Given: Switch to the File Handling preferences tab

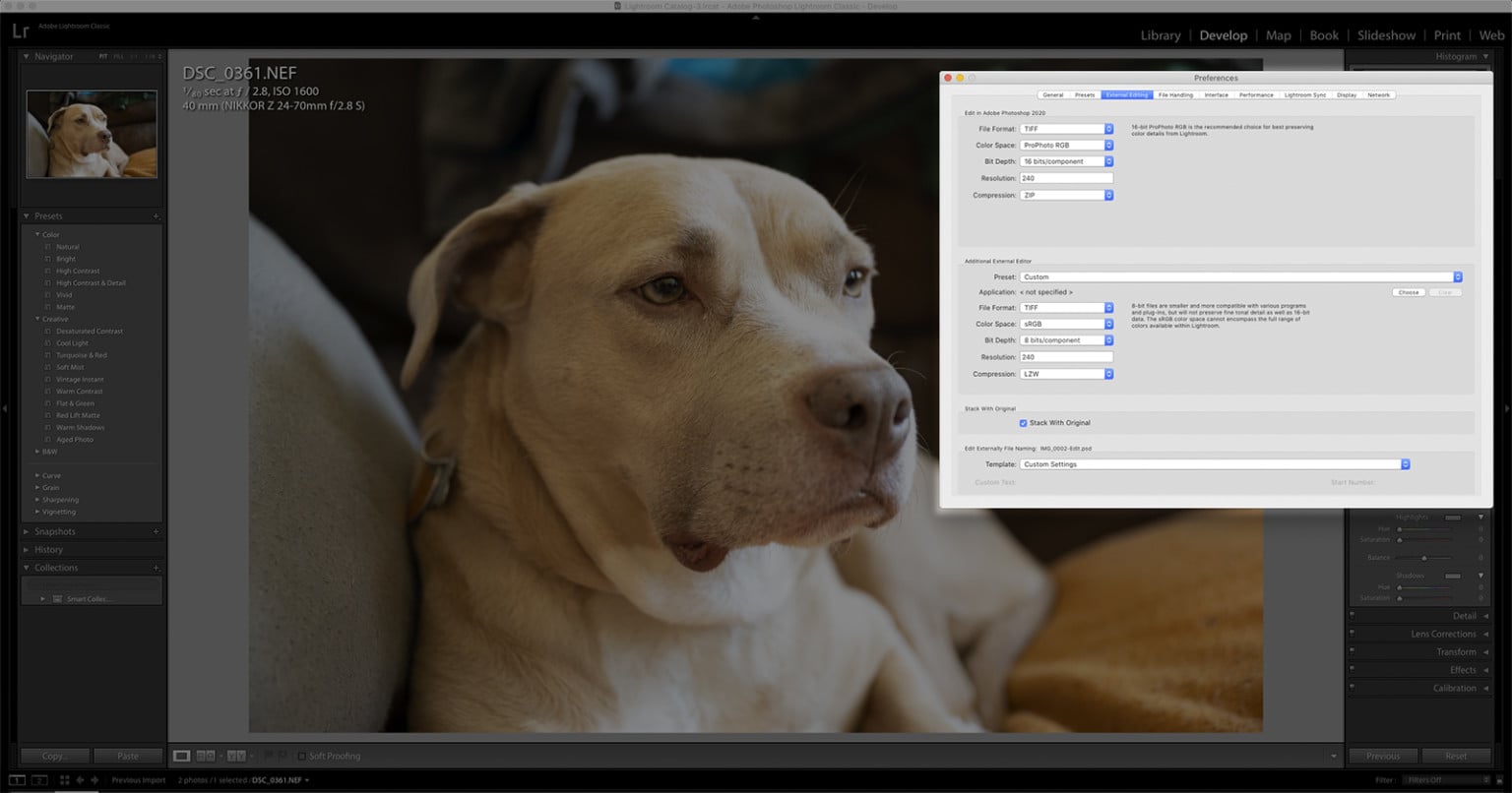Looking at the screenshot, I should click(x=1175, y=95).
